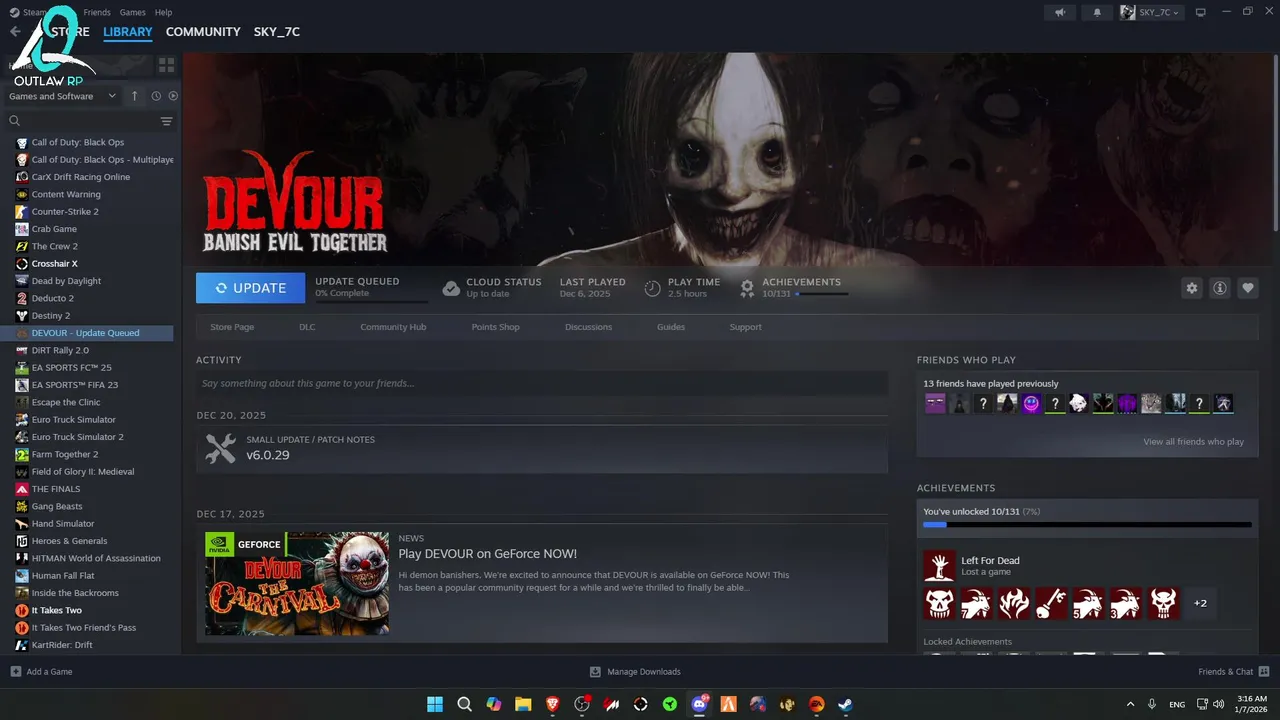The width and height of the screenshot is (1280, 720).
Task: Open DEVOUR The Carnival news thumbnail
Action: click(x=297, y=583)
